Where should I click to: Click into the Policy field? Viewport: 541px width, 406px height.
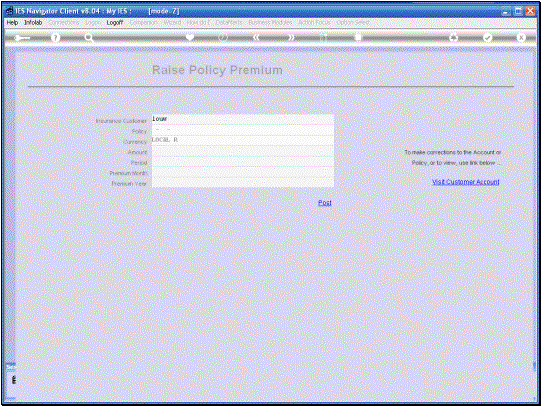pyautogui.click(x=243, y=130)
